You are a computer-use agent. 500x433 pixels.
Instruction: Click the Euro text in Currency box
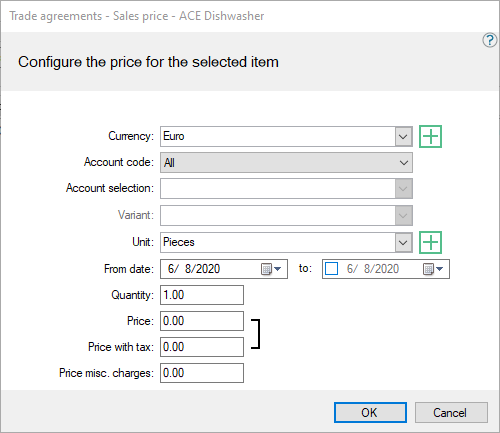(174, 136)
